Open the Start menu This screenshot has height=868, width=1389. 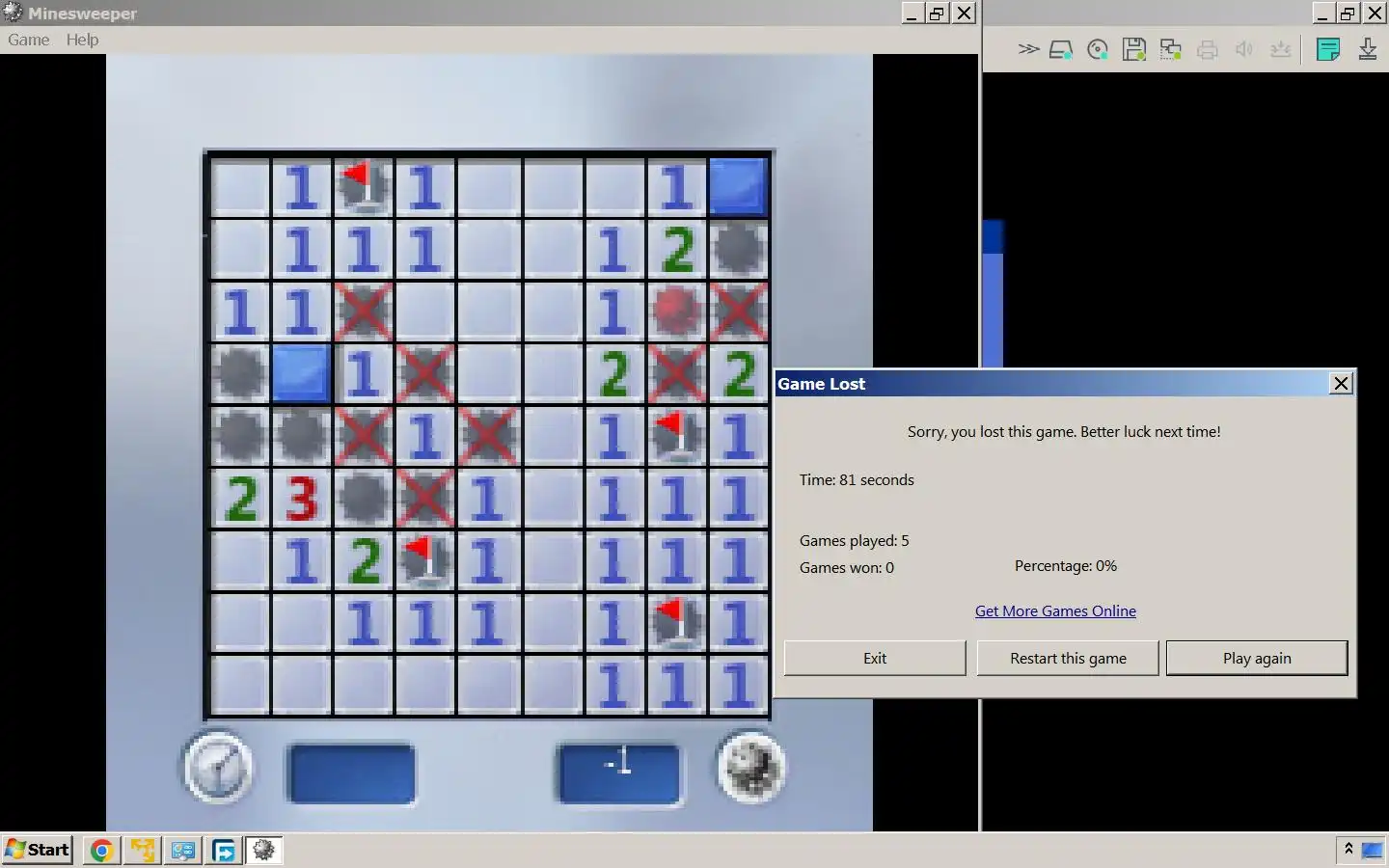pos(38,850)
